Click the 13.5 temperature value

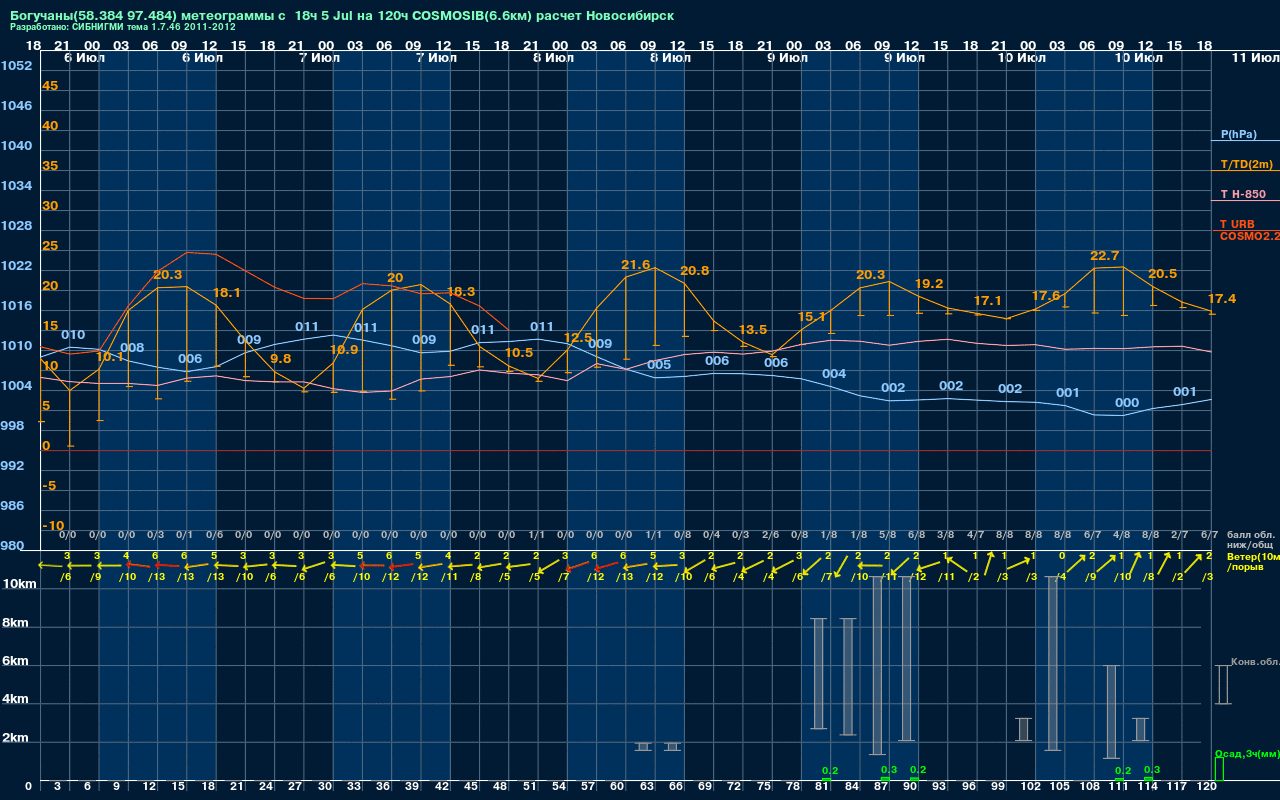tap(753, 330)
